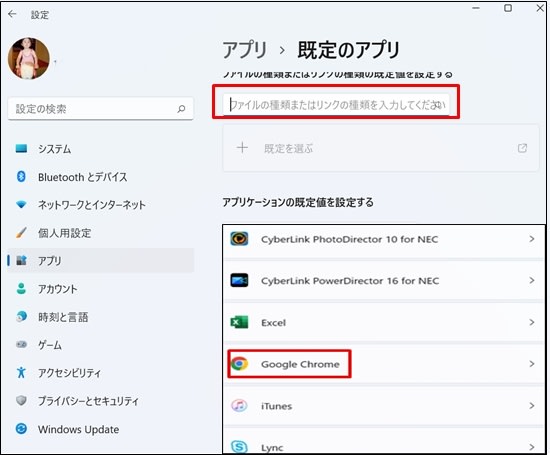Maximize the 設定 window
The width and height of the screenshot is (550, 455).
tap(508, 8)
